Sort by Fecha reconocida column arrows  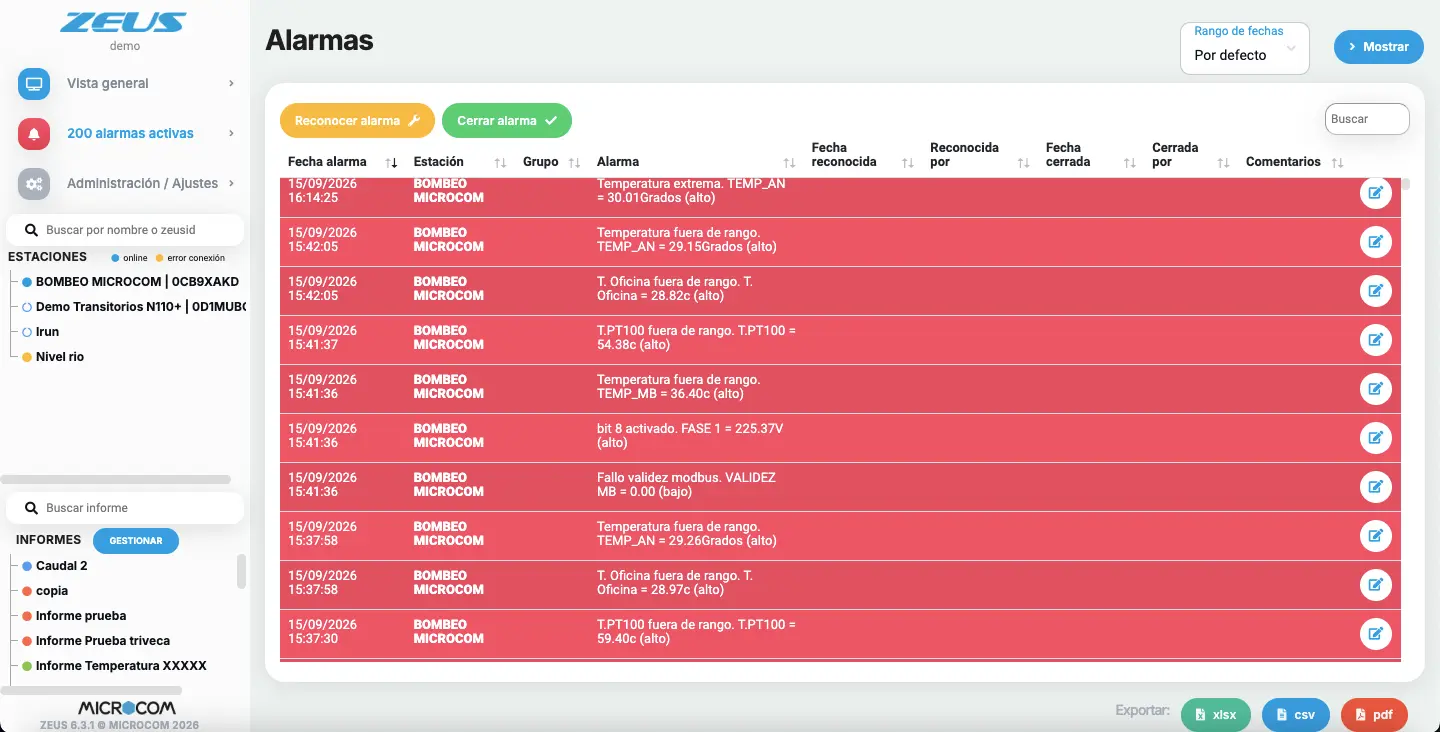[907, 162]
